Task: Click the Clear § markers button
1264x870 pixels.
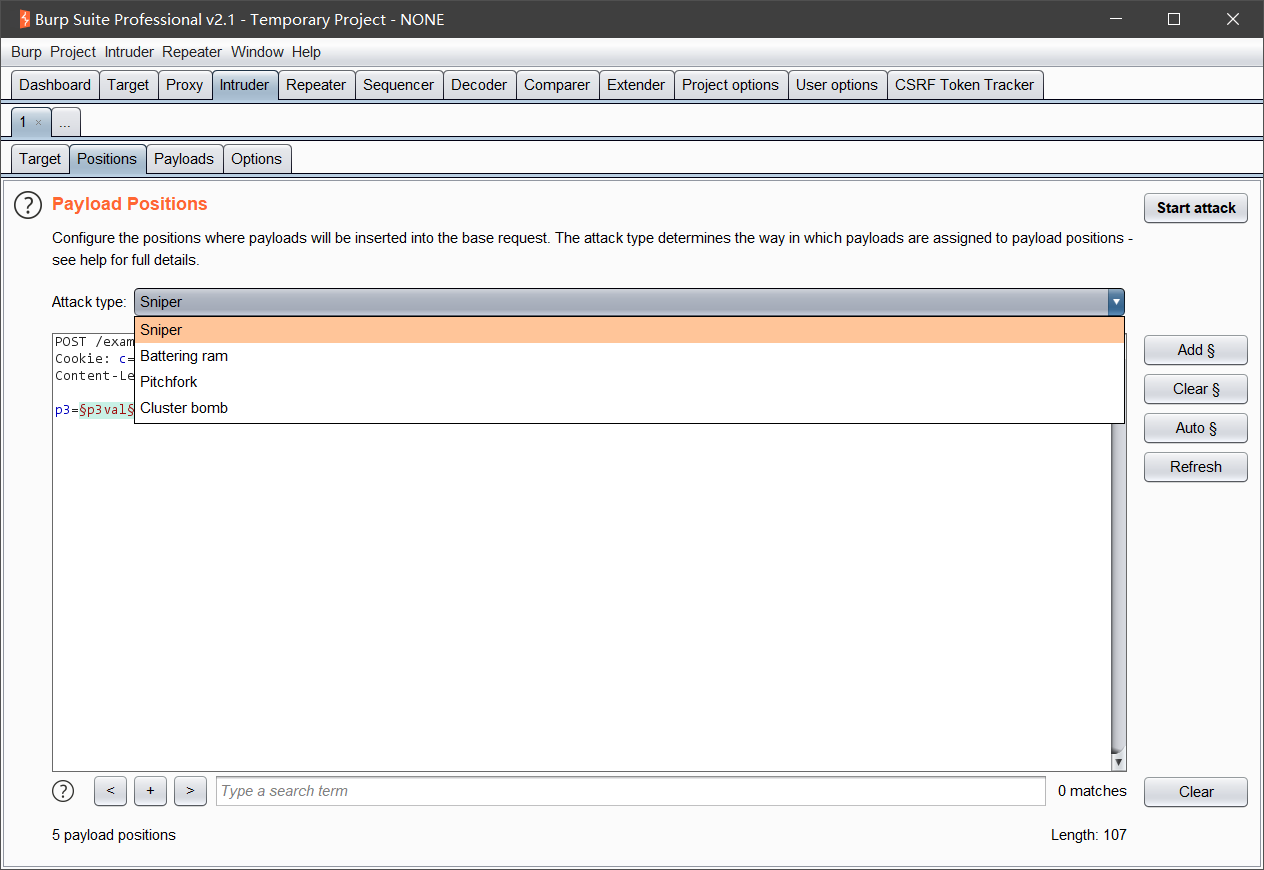Action: click(x=1195, y=389)
